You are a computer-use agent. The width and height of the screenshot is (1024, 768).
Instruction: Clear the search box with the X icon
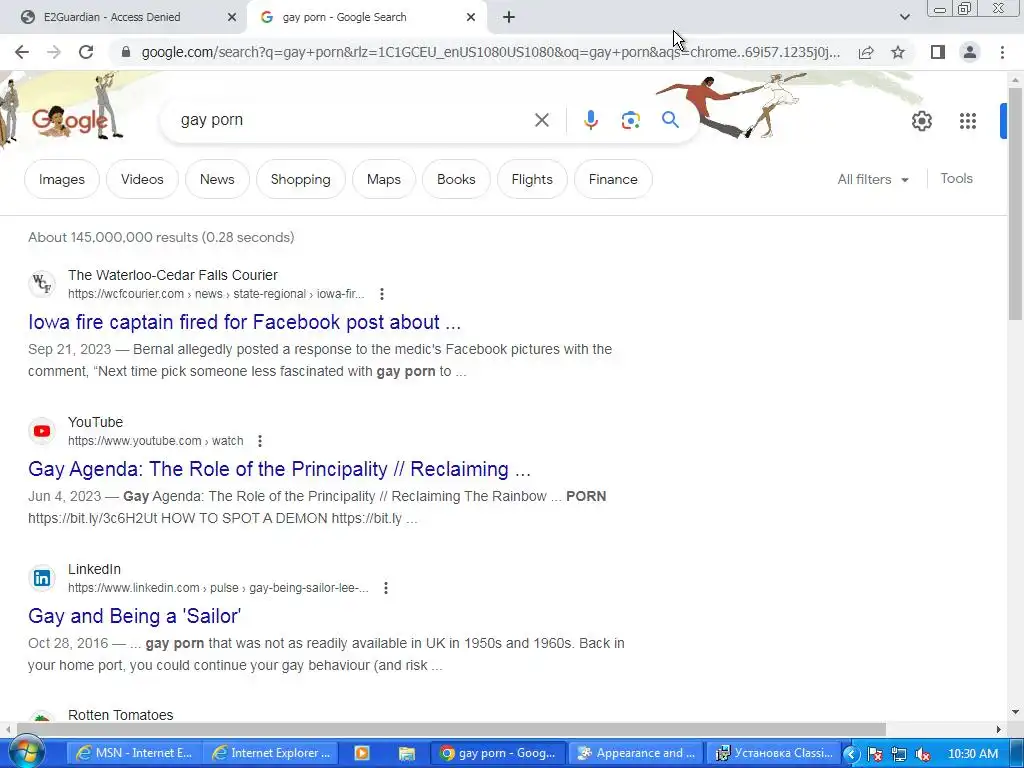[x=541, y=120]
